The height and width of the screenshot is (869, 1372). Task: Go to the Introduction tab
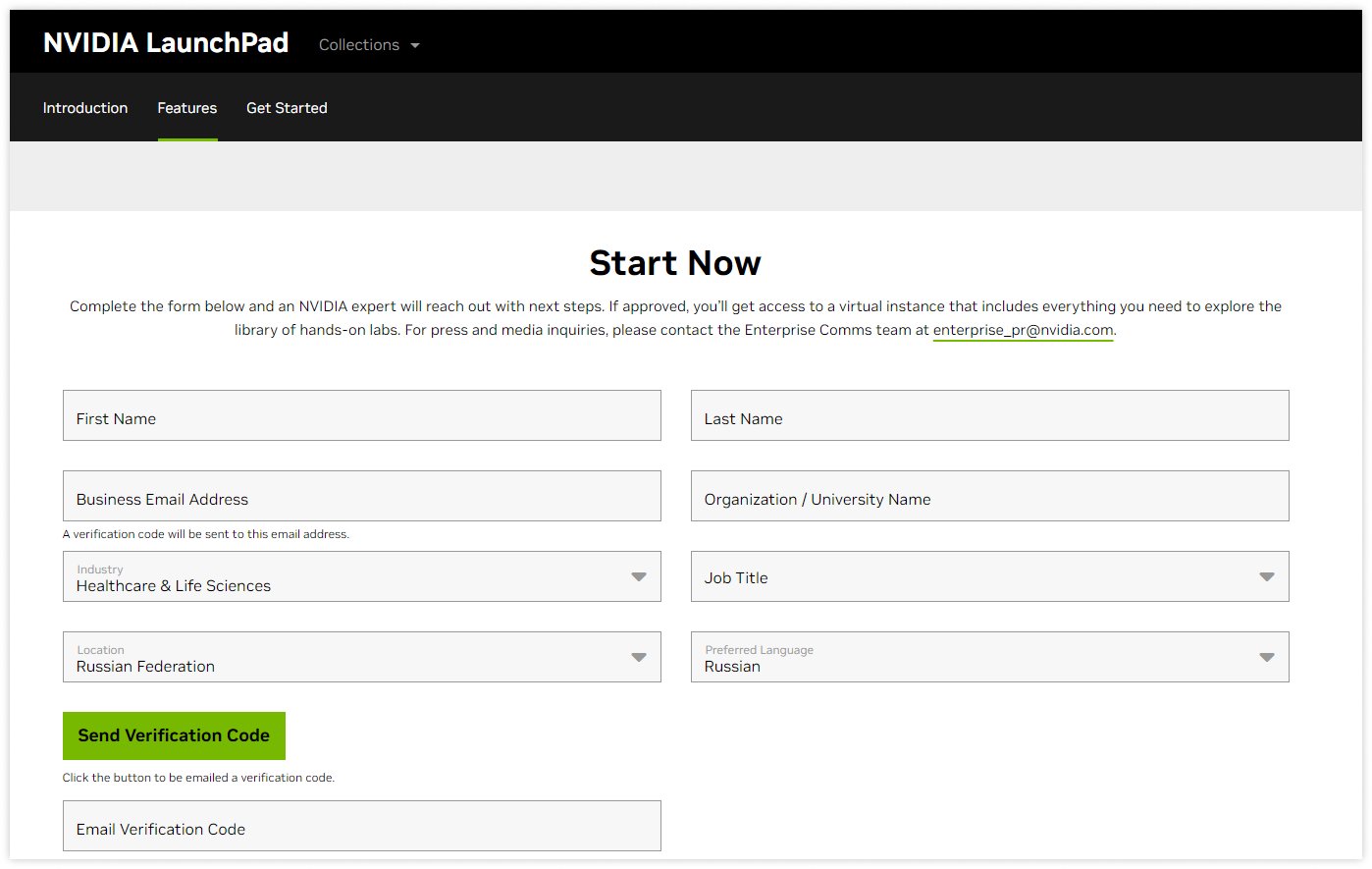click(85, 108)
